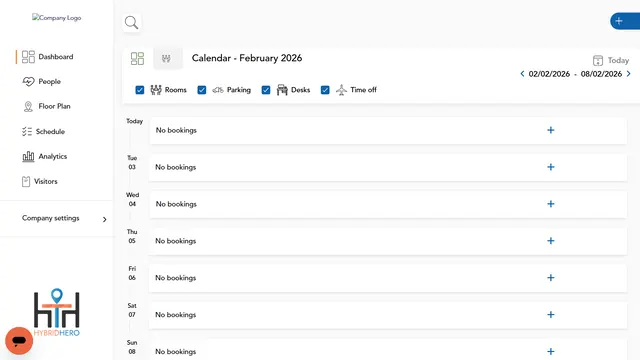Viewport: 640px width, 360px height.
Task: Select Thu 05 No bookings text
Action: 176,241
